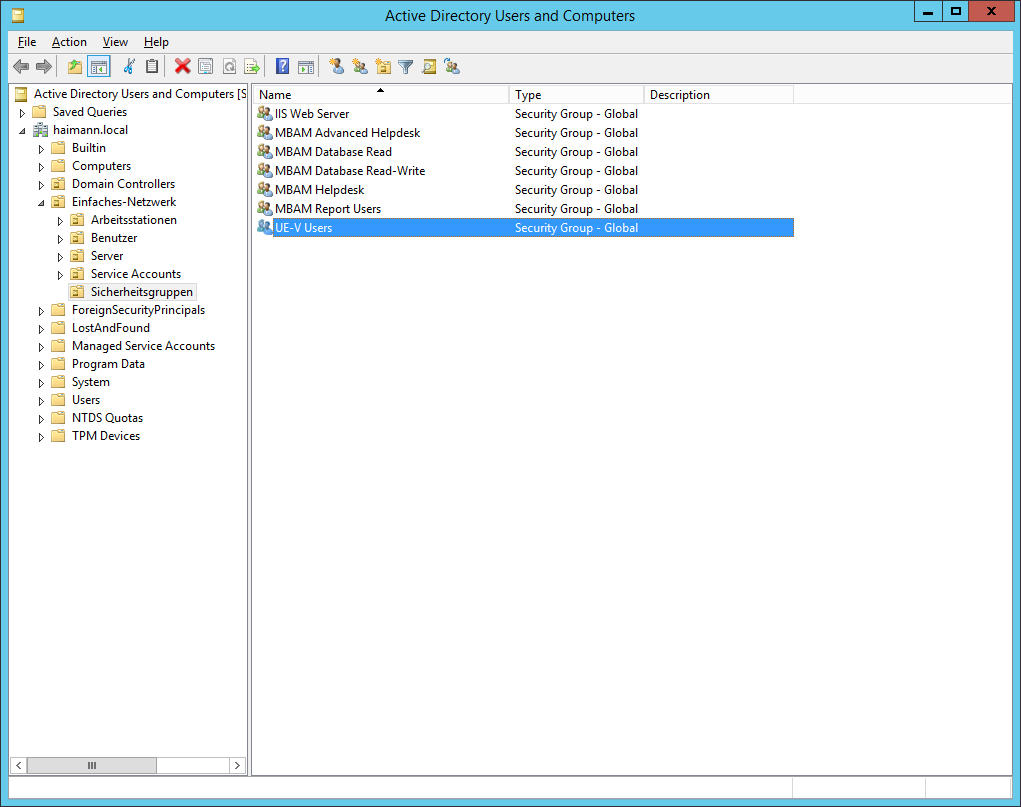Delete selected object with red X

tap(183, 66)
